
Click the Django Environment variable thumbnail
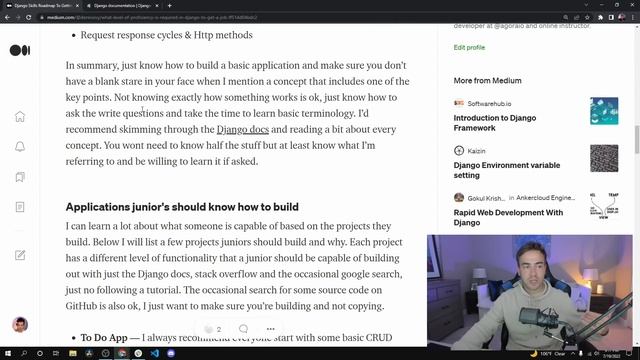[x=604, y=158]
